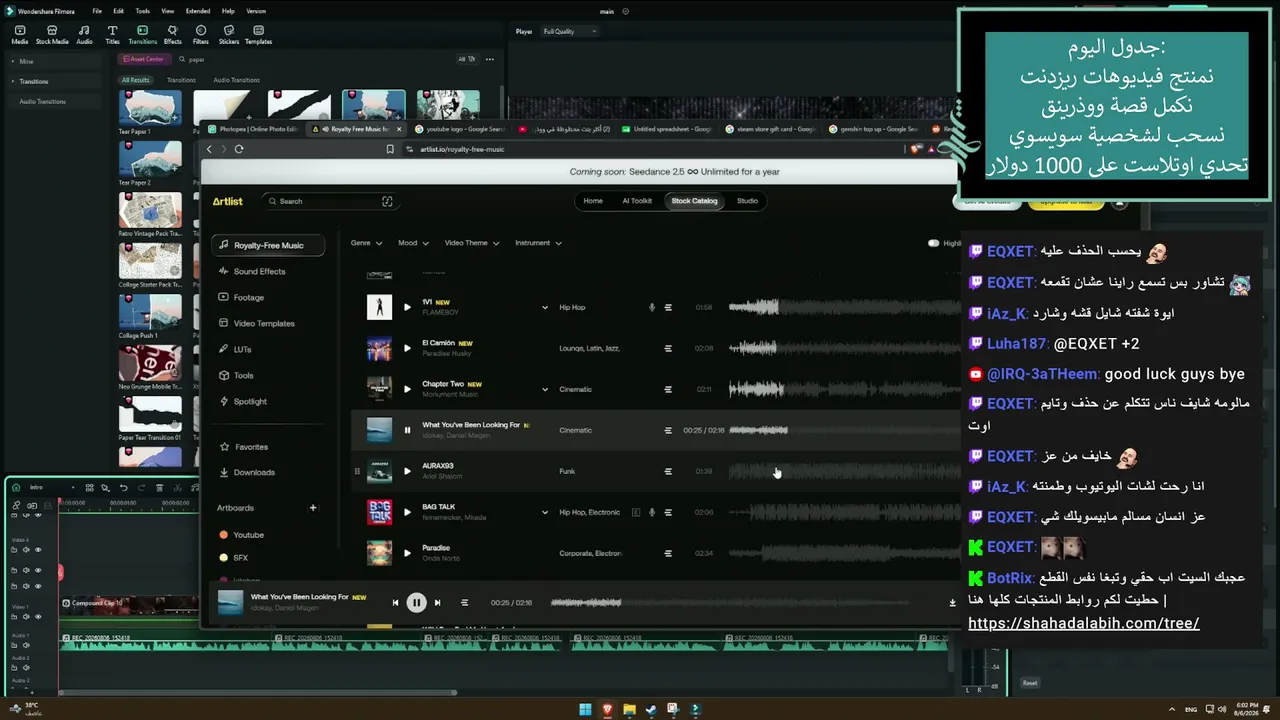Mute the Audio 2 track
This screenshot has height=720, width=1280.
coord(26,670)
